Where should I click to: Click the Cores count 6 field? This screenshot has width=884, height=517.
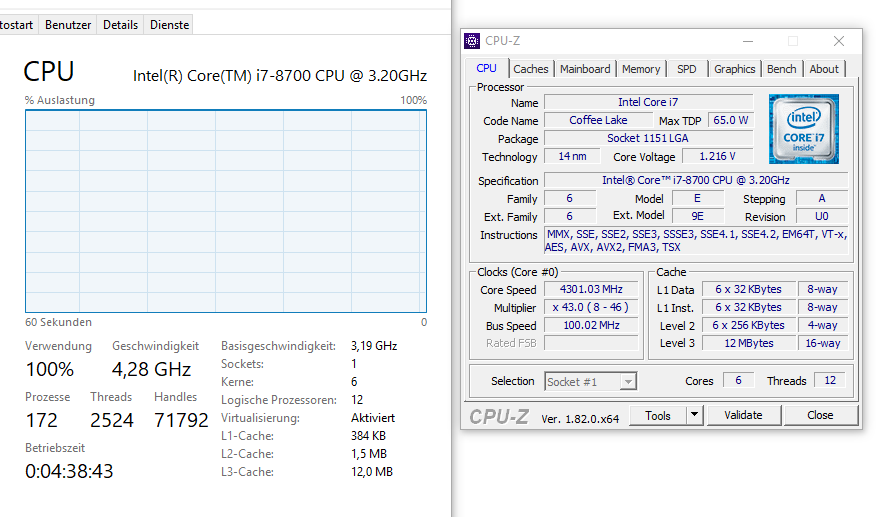click(739, 381)
